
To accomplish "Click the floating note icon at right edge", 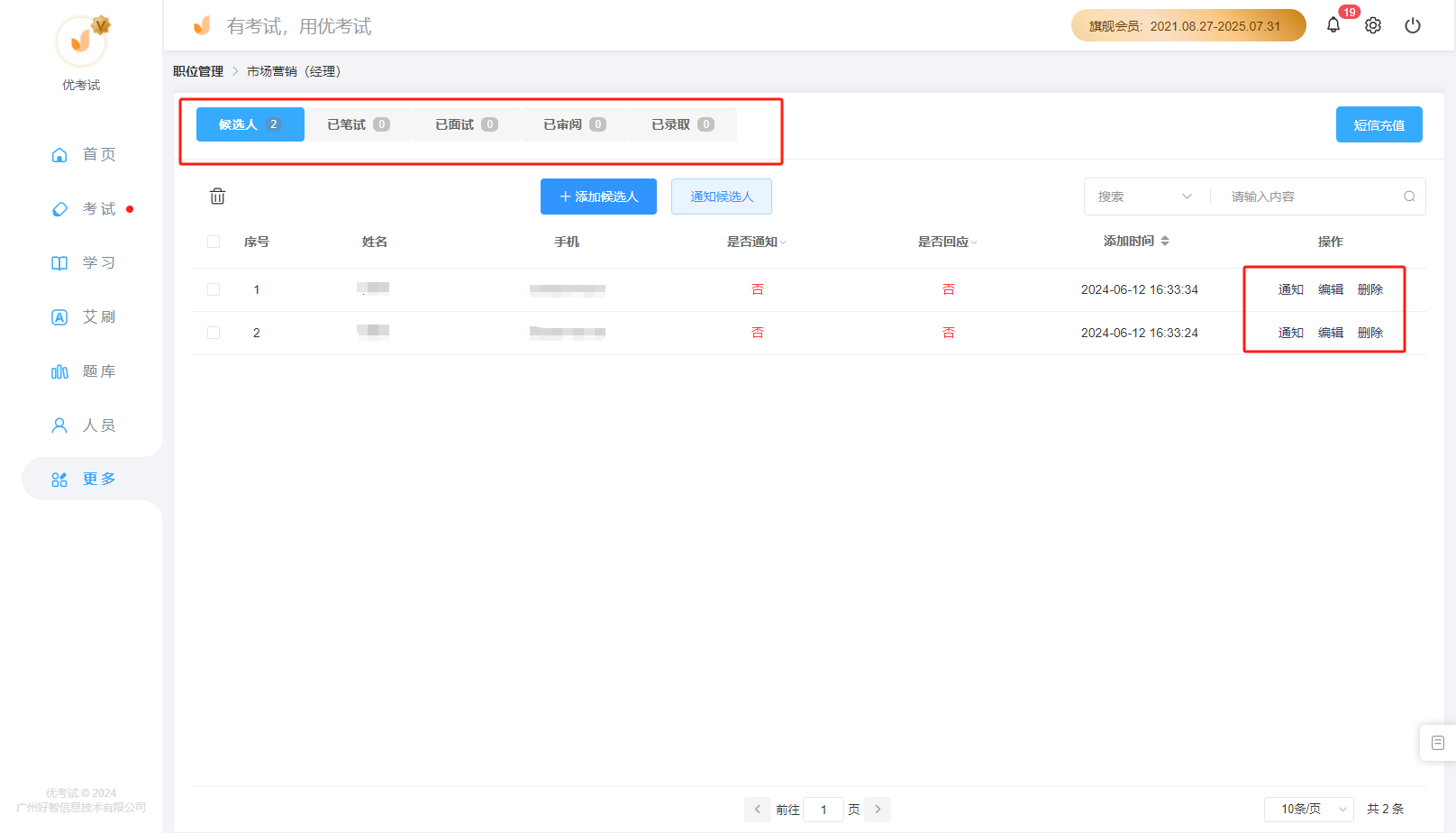I will click(x=1437, y=743).
